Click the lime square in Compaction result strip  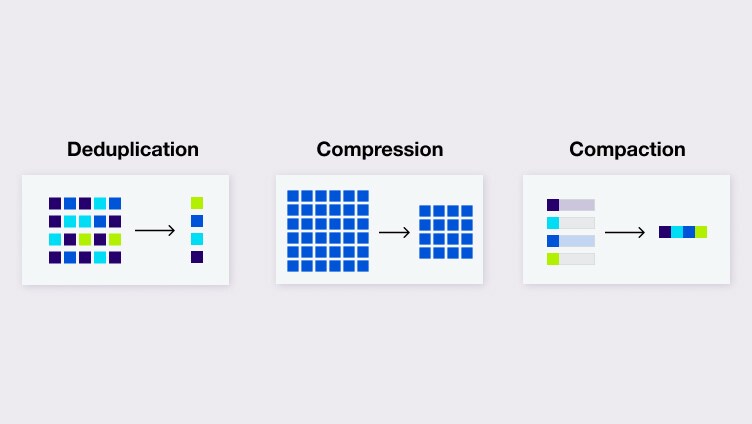[701, 232]
